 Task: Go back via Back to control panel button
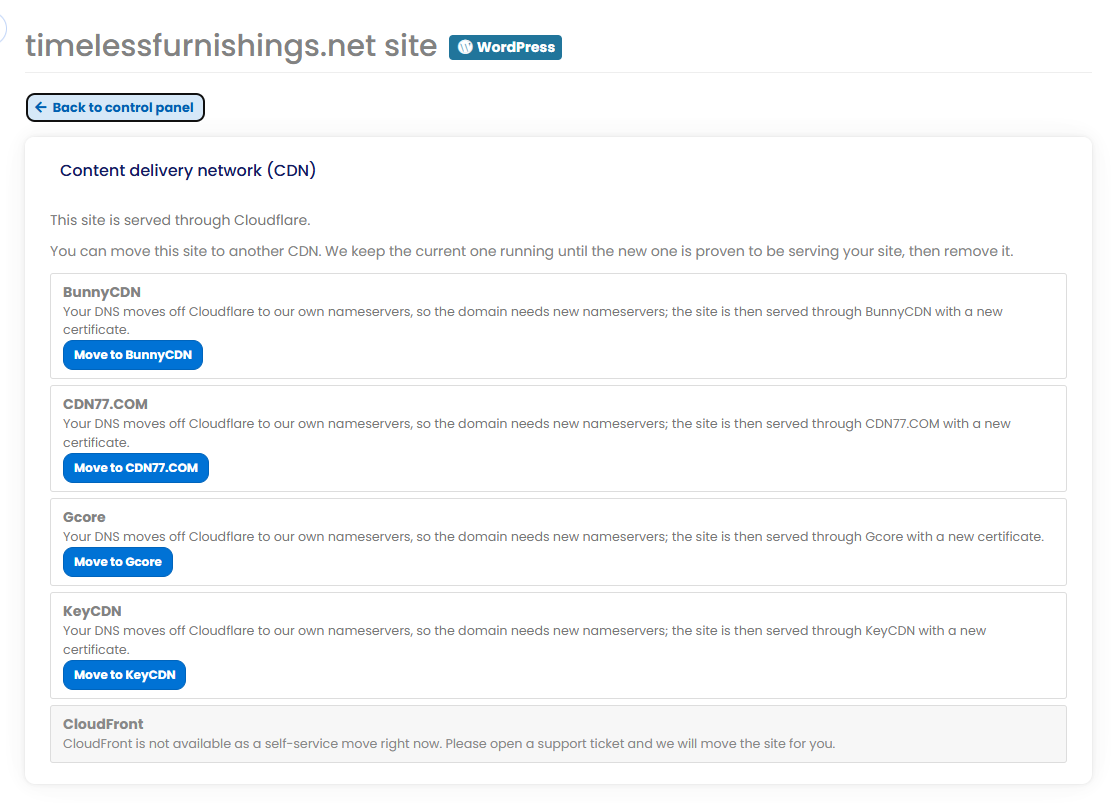[115, 107]
